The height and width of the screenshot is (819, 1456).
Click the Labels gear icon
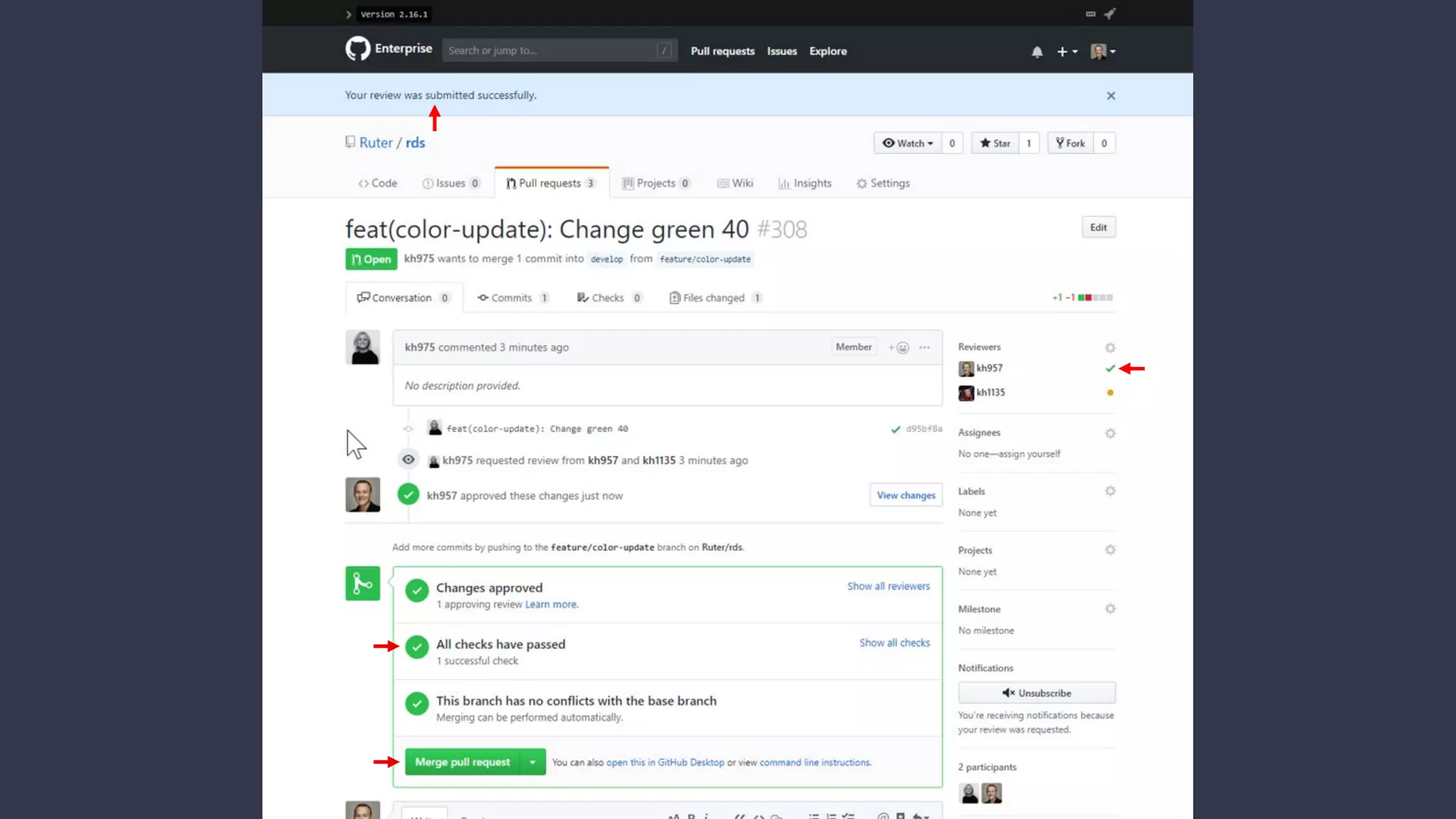[x=1110, y=491]
